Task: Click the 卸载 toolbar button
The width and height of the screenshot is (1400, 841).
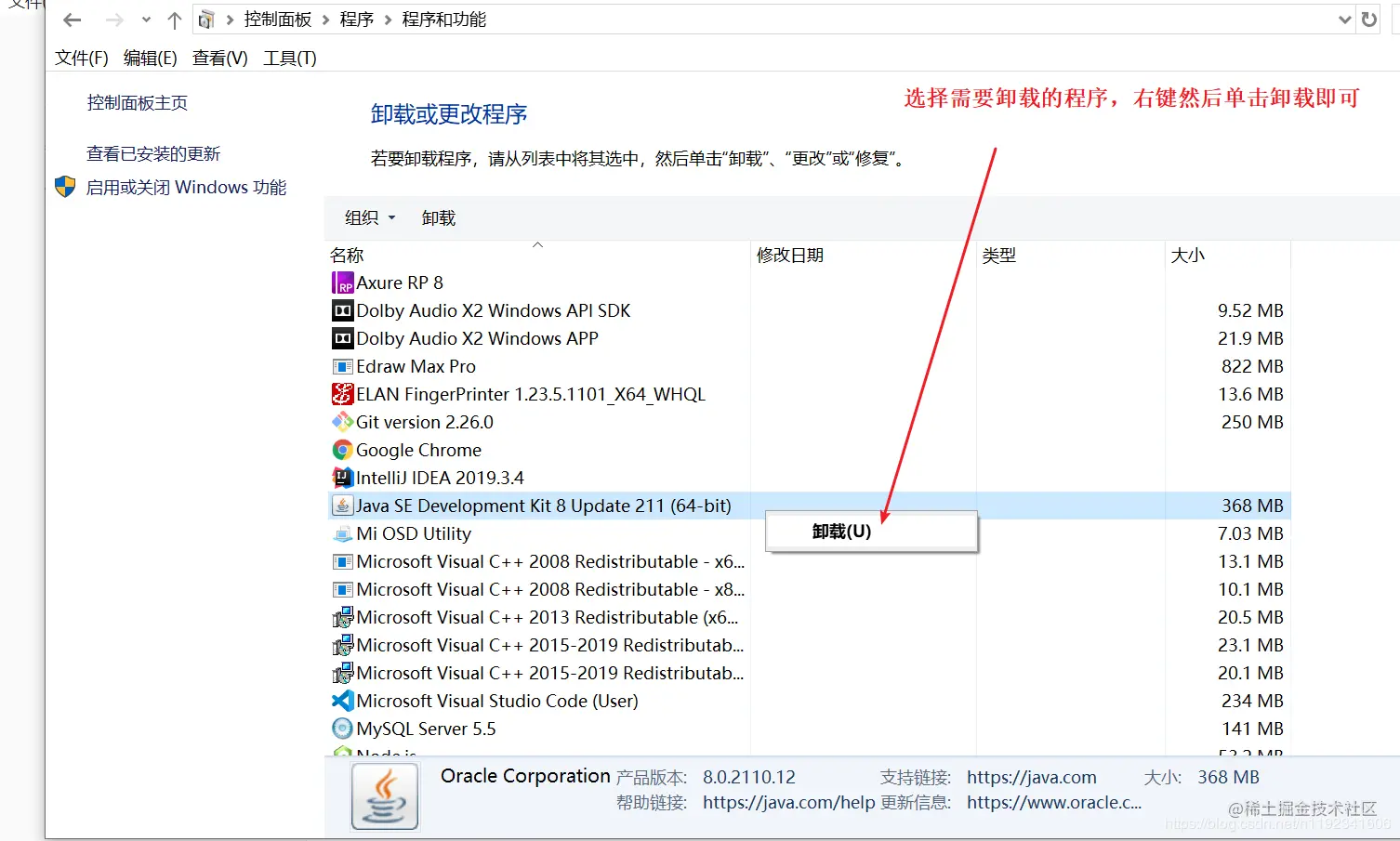Action: (439, 217)
